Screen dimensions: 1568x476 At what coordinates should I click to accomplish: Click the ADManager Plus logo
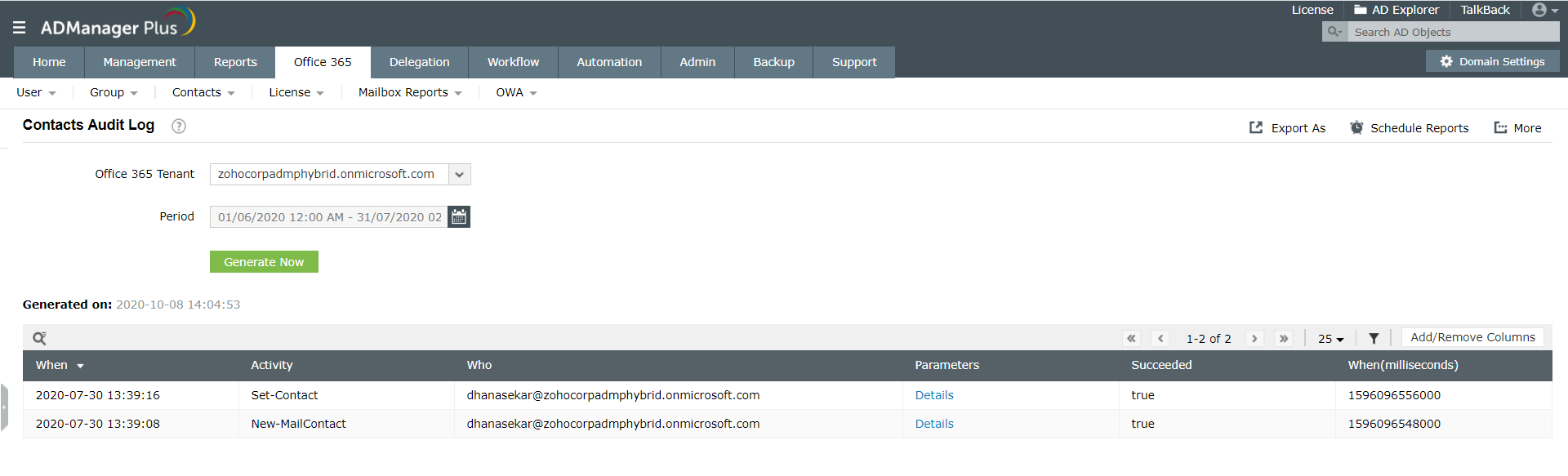pos(118,23)
